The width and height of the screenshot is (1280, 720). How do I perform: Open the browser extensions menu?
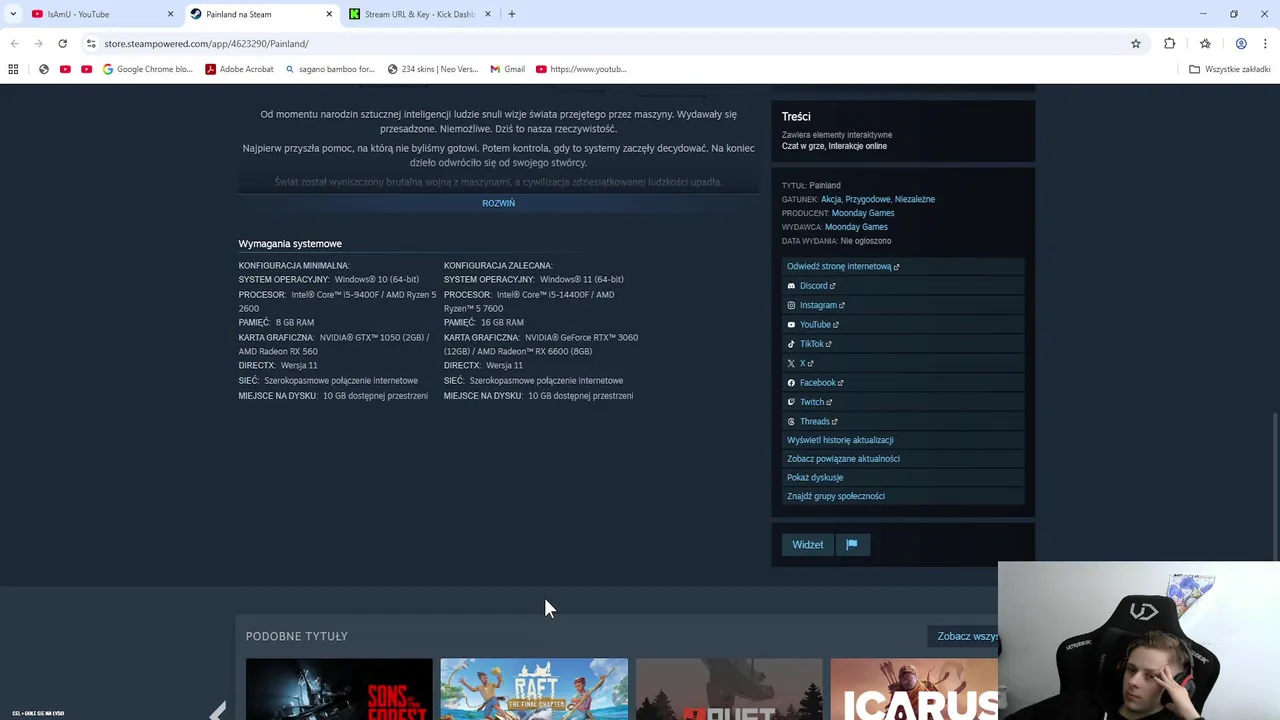point(1169,44)
